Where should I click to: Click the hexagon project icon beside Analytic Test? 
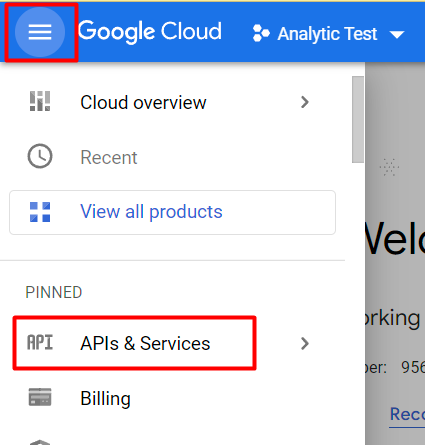(261, 33)
